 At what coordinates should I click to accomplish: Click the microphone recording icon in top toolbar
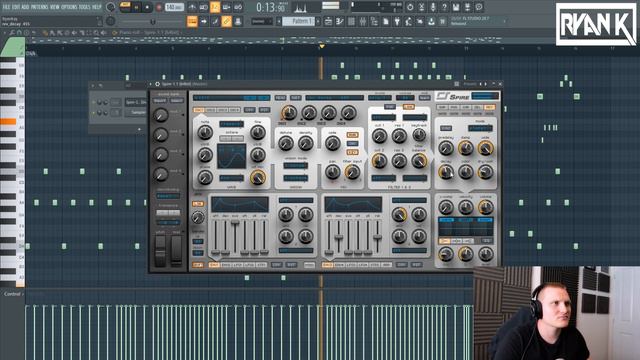[x=433, y=7]
